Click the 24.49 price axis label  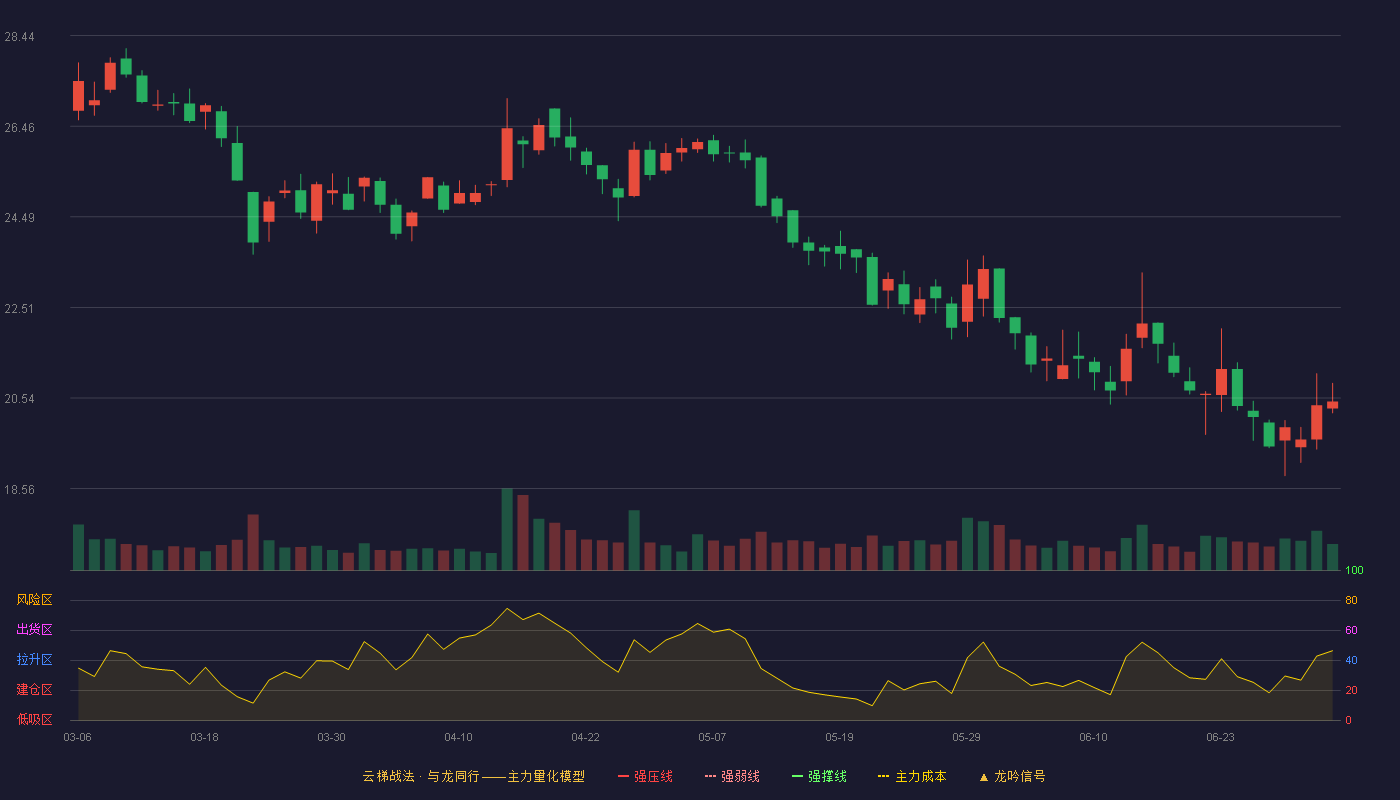[x=19, y=218]
